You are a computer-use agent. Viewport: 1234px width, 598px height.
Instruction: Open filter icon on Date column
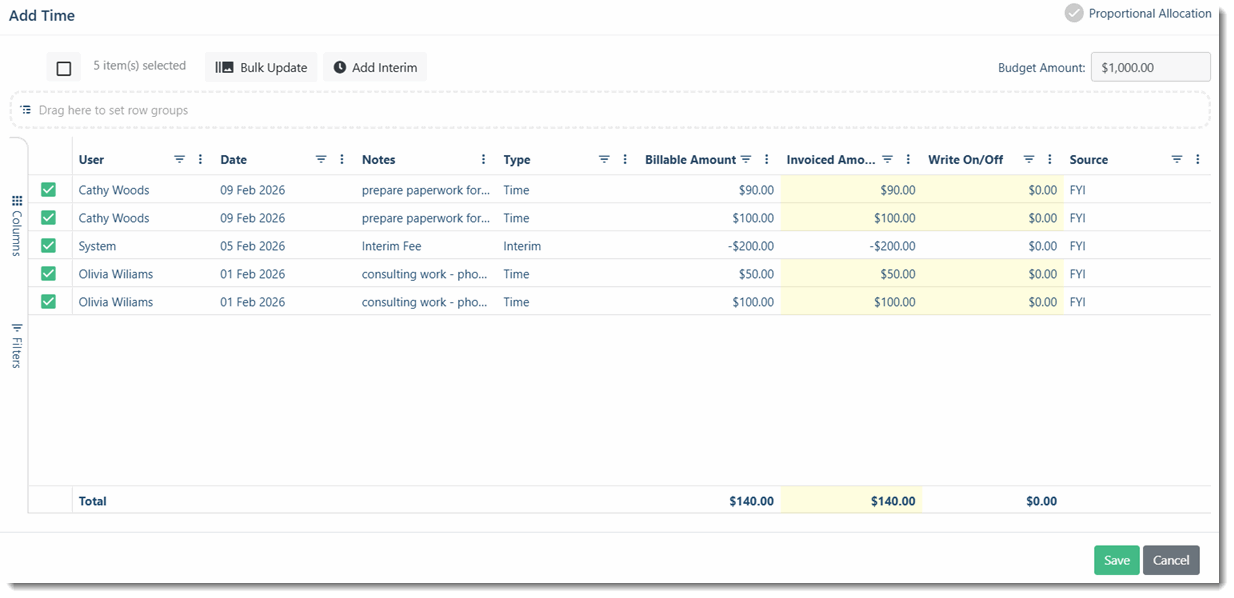(x=322, y=160)
